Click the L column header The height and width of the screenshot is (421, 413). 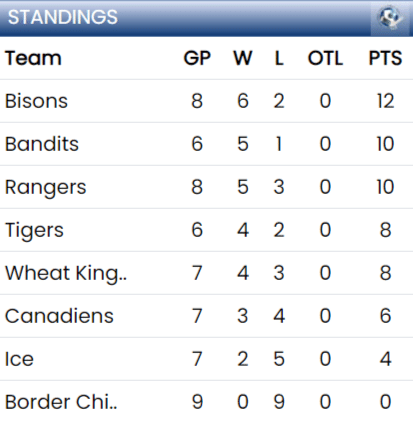[x=279, y=58]
